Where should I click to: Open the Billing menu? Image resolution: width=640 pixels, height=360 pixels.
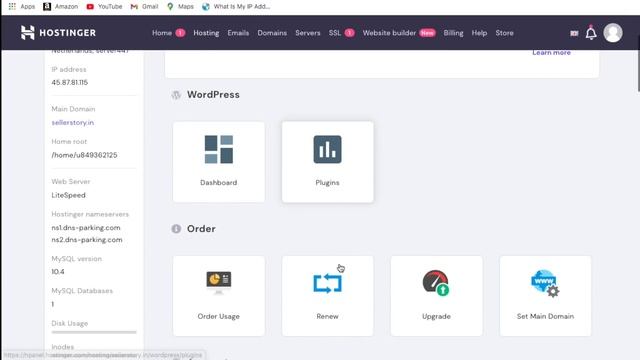pyautogui.click(x=453, y=33)
